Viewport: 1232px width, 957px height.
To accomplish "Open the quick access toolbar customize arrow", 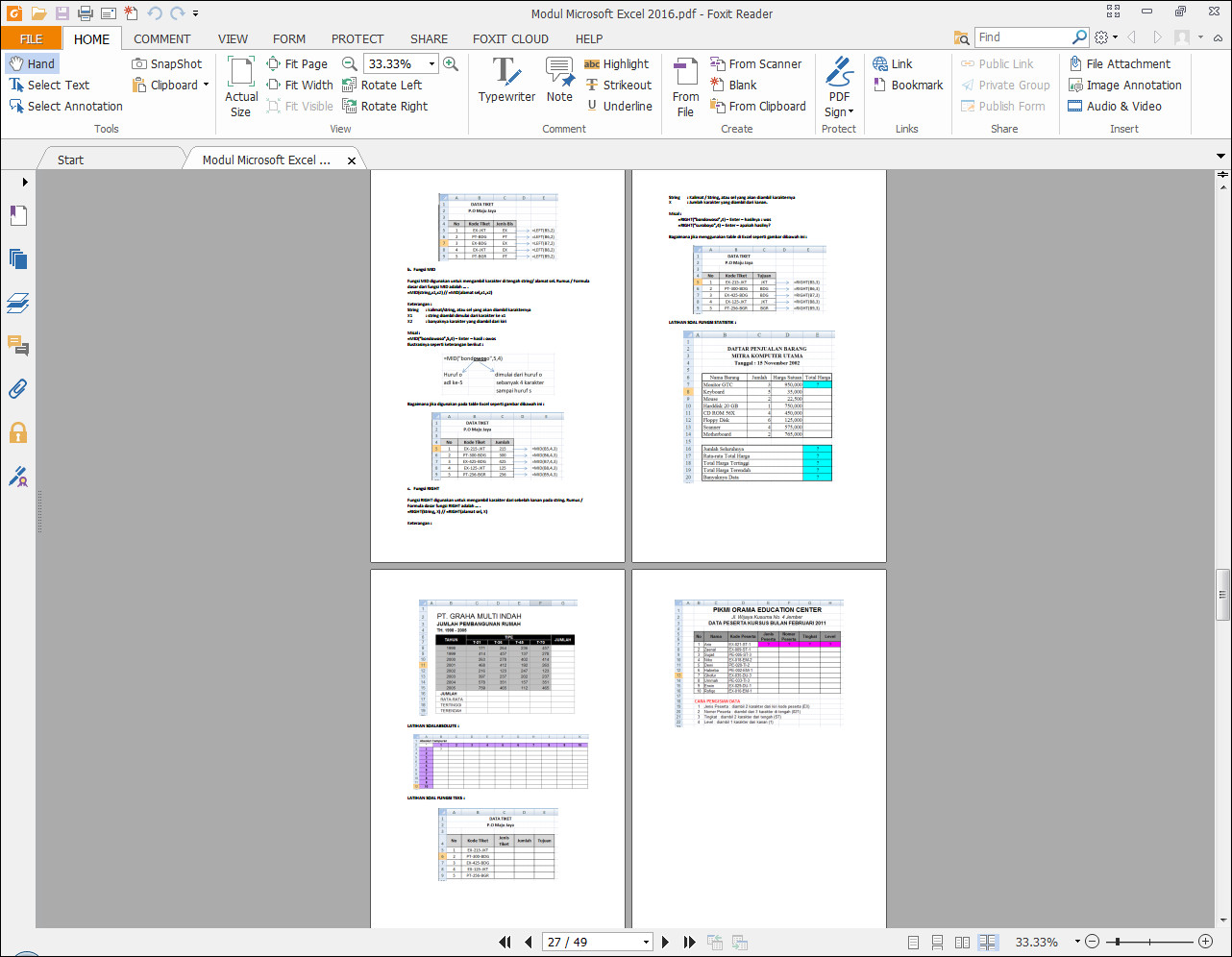I will point(196,13).
